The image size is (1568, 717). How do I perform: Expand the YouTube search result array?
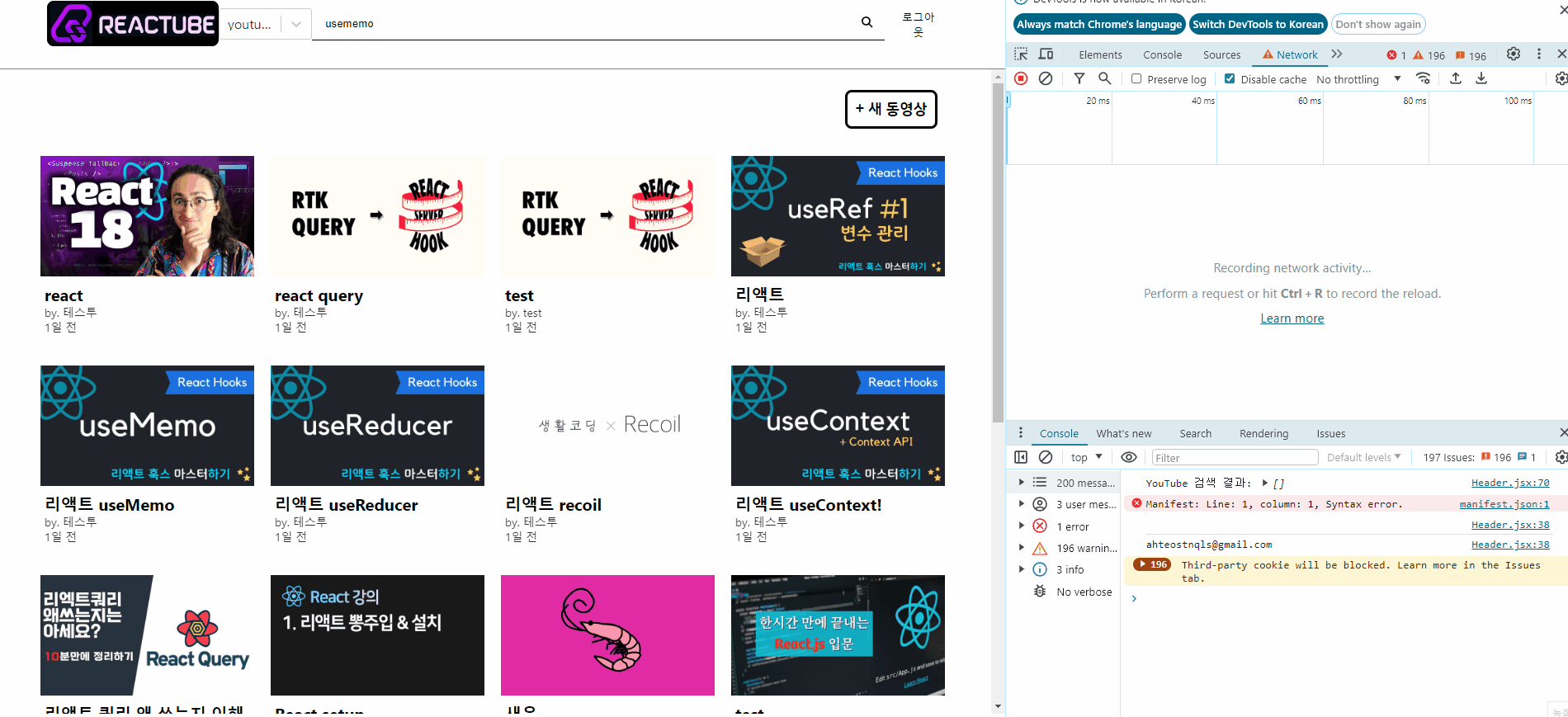click(x=1265, y=483)
